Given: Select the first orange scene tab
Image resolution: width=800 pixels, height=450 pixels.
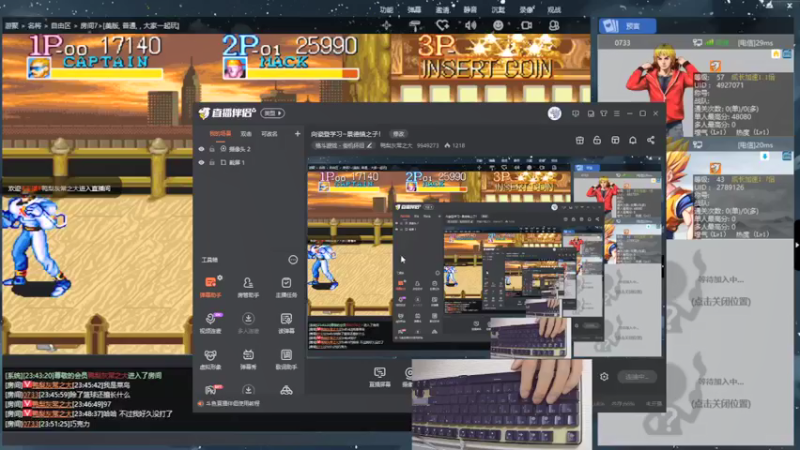Looking at the screenshot, I should click(x=220, y=134).
